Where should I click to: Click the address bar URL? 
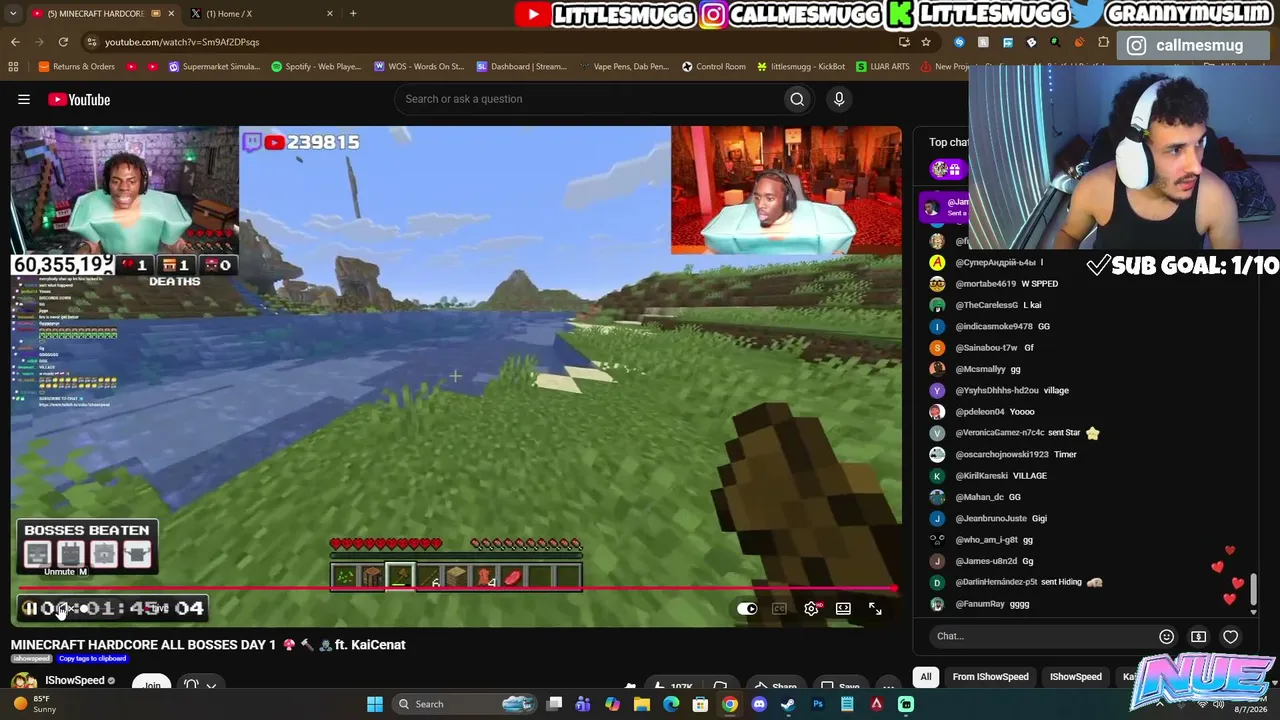coord(182,42)
